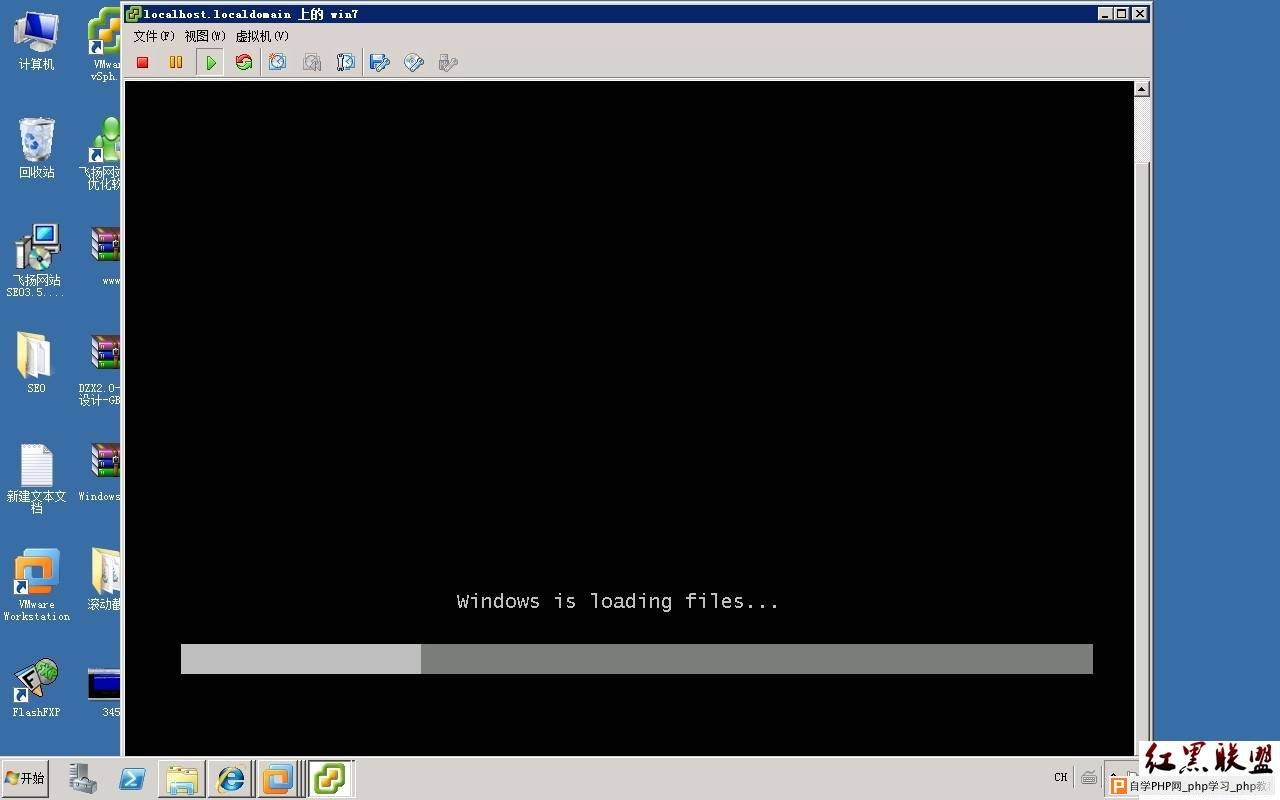
Task: Click the 开始 Start button
Action: 26,778
